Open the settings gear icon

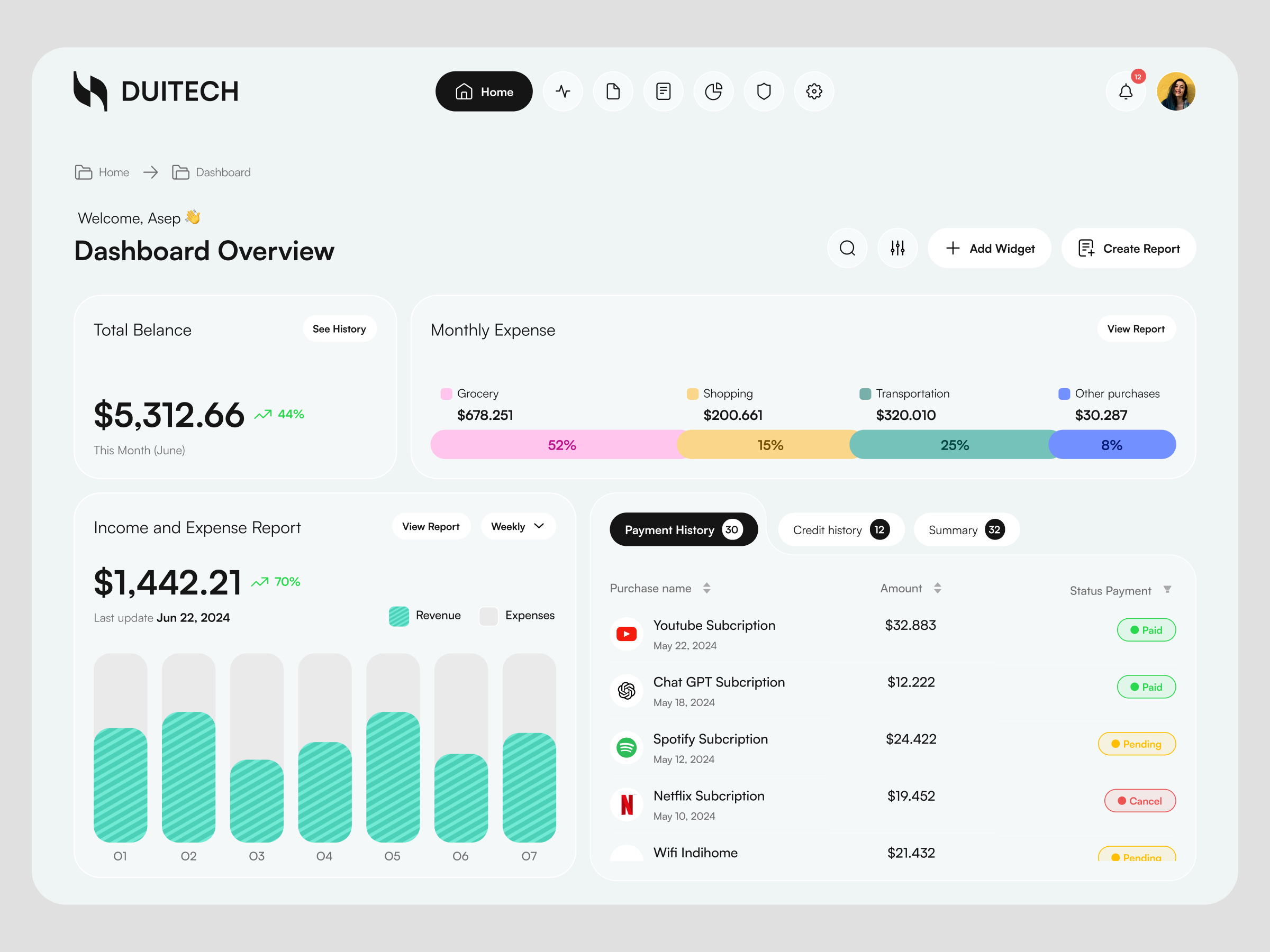[814, 91]
